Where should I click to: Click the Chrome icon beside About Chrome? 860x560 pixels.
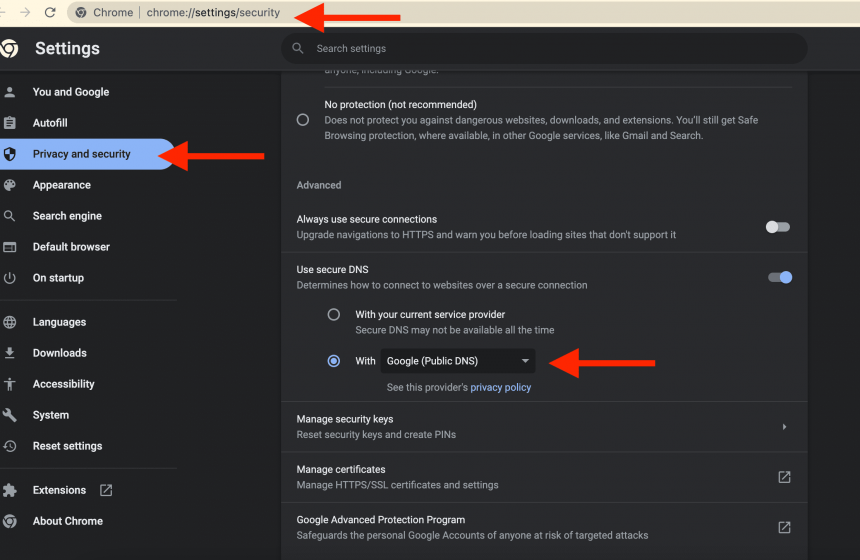pos(9,521)
